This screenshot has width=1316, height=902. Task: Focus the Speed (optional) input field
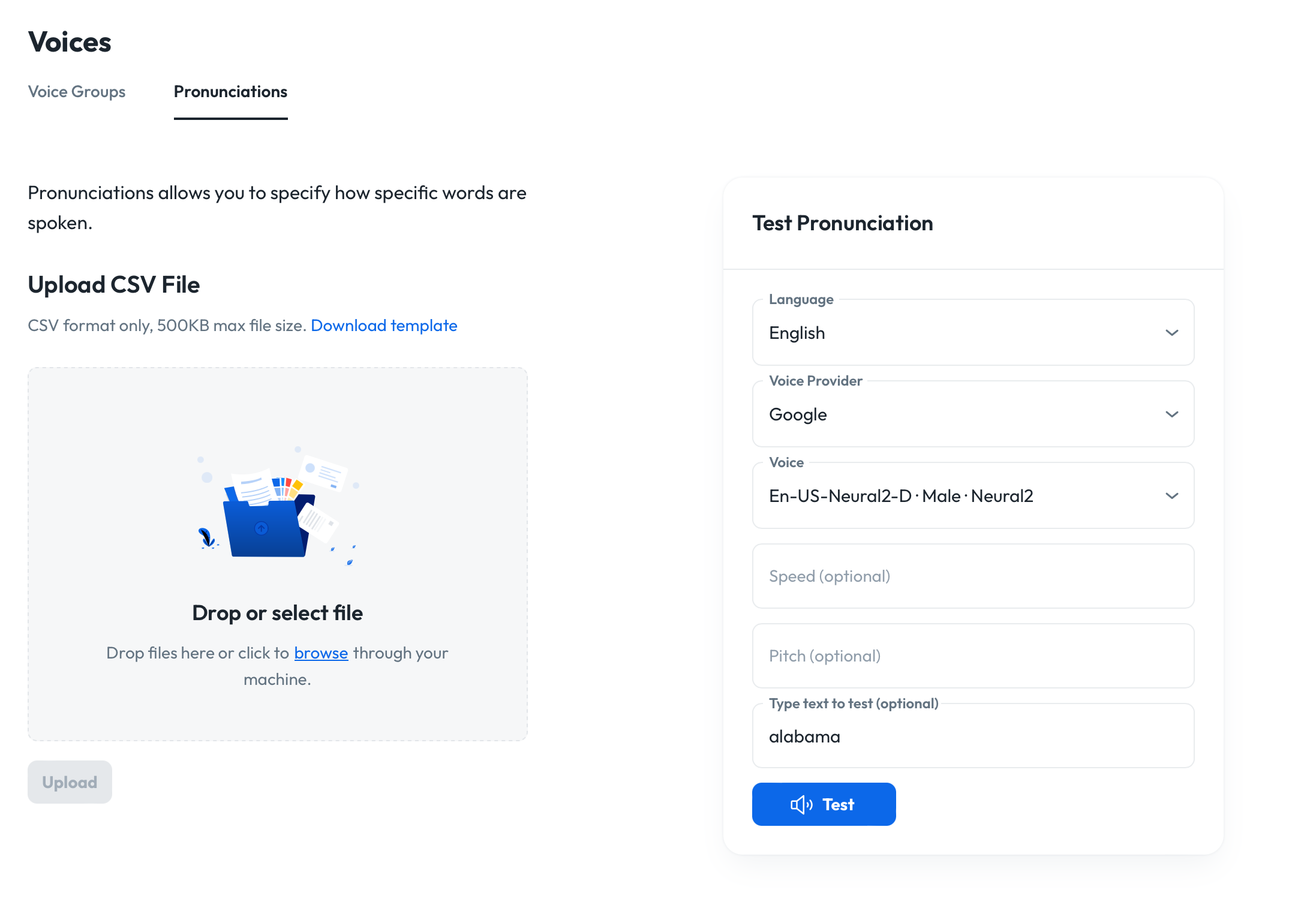973,576
